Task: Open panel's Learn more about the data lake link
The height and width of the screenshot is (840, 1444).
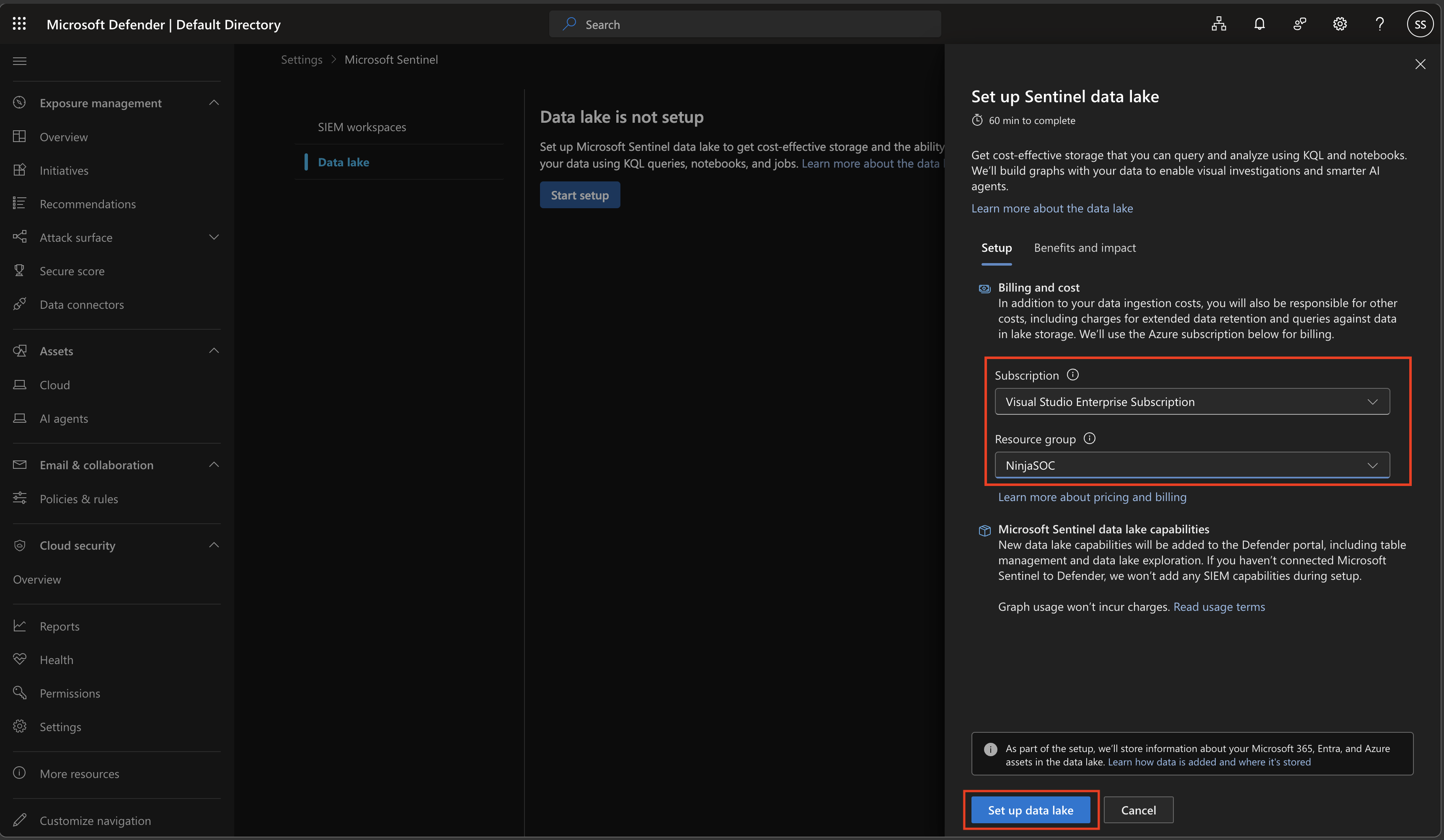Action: (x=1052, y=209)
